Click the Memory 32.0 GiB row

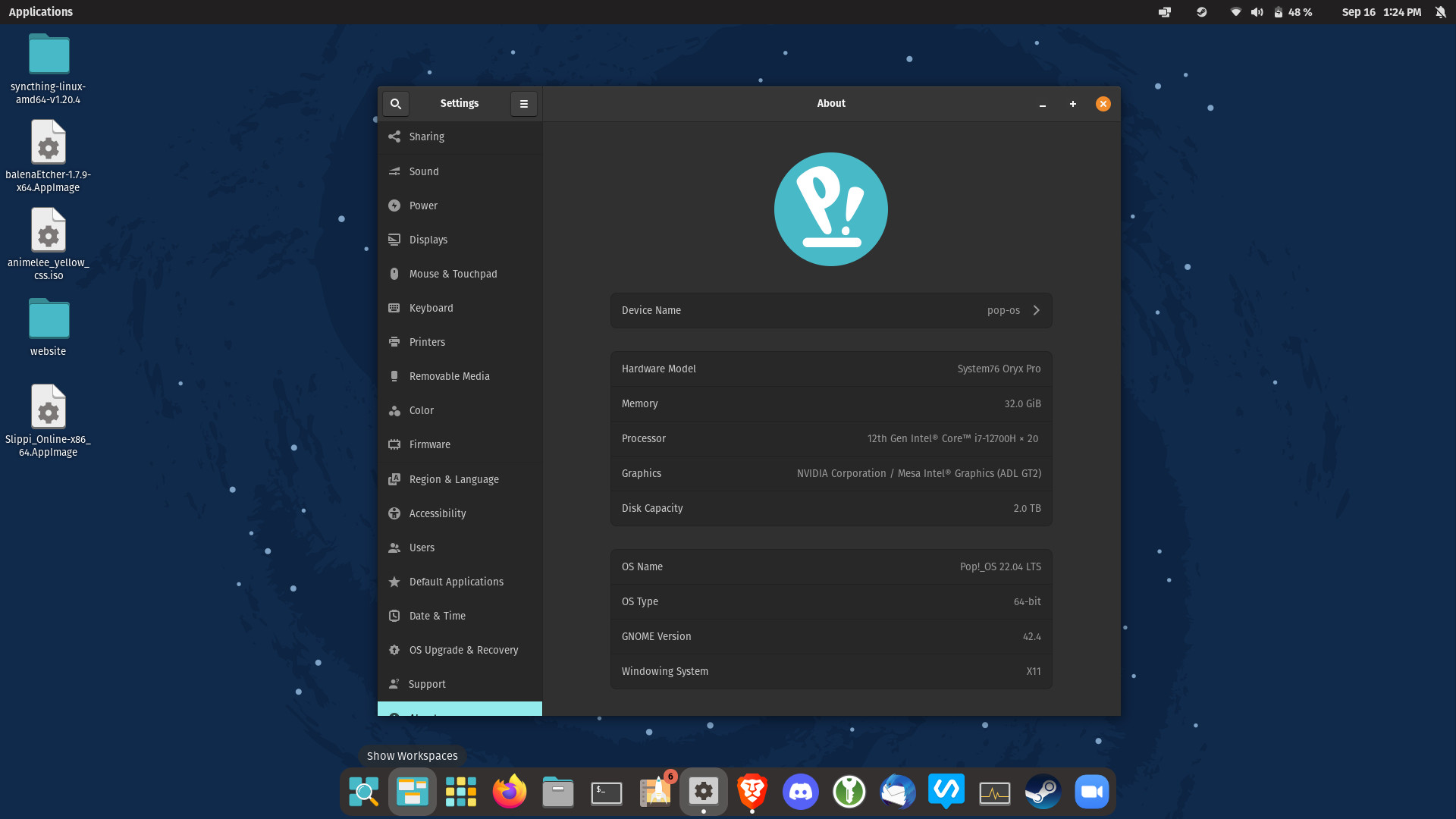point(830,403)
